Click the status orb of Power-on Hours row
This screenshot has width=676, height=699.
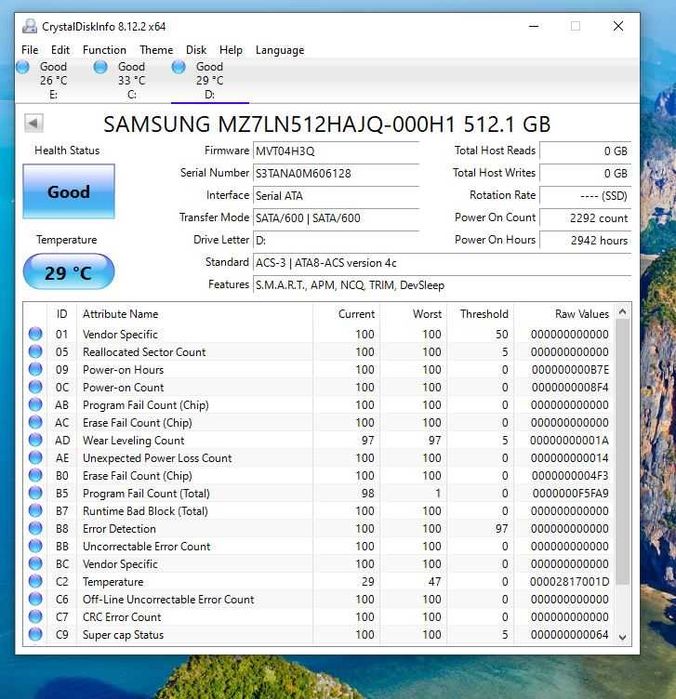tap(35, 369)
